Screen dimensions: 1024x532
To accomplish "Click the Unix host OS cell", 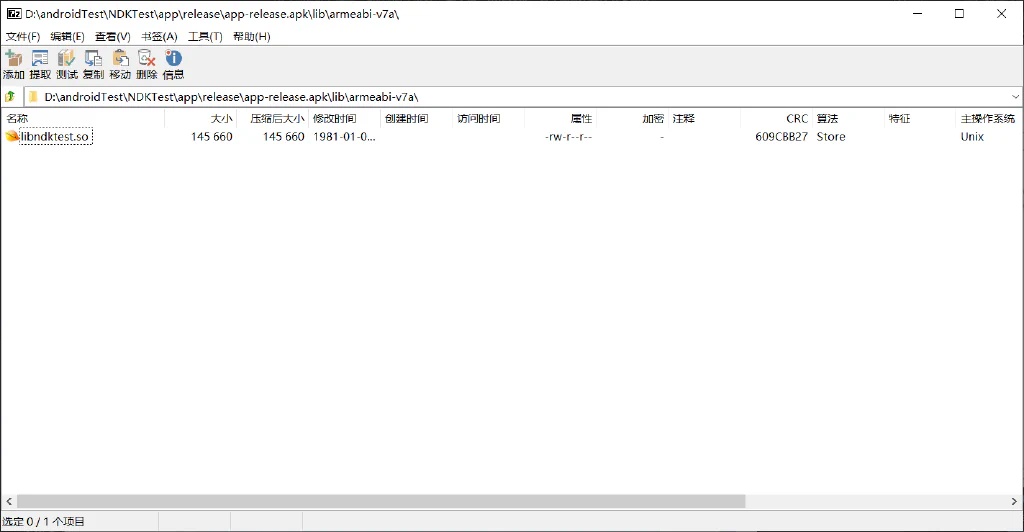I will [972, 136].
